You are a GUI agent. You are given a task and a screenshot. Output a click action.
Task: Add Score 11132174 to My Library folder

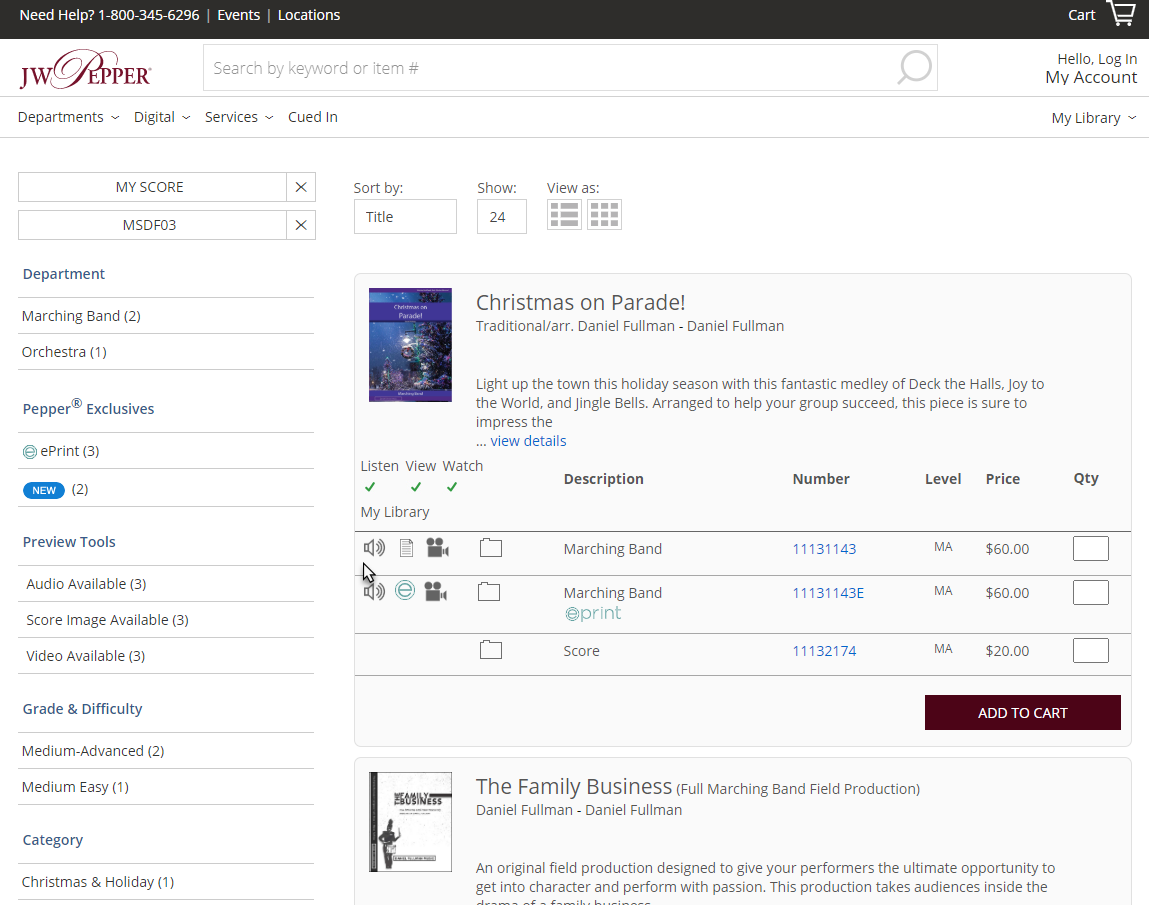pos(491,650)
